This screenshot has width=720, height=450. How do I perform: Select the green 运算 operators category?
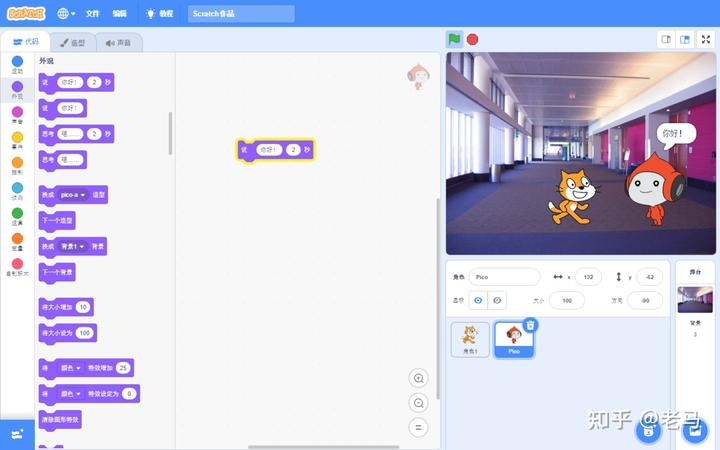pyautogui.click(x=17, y=216)
